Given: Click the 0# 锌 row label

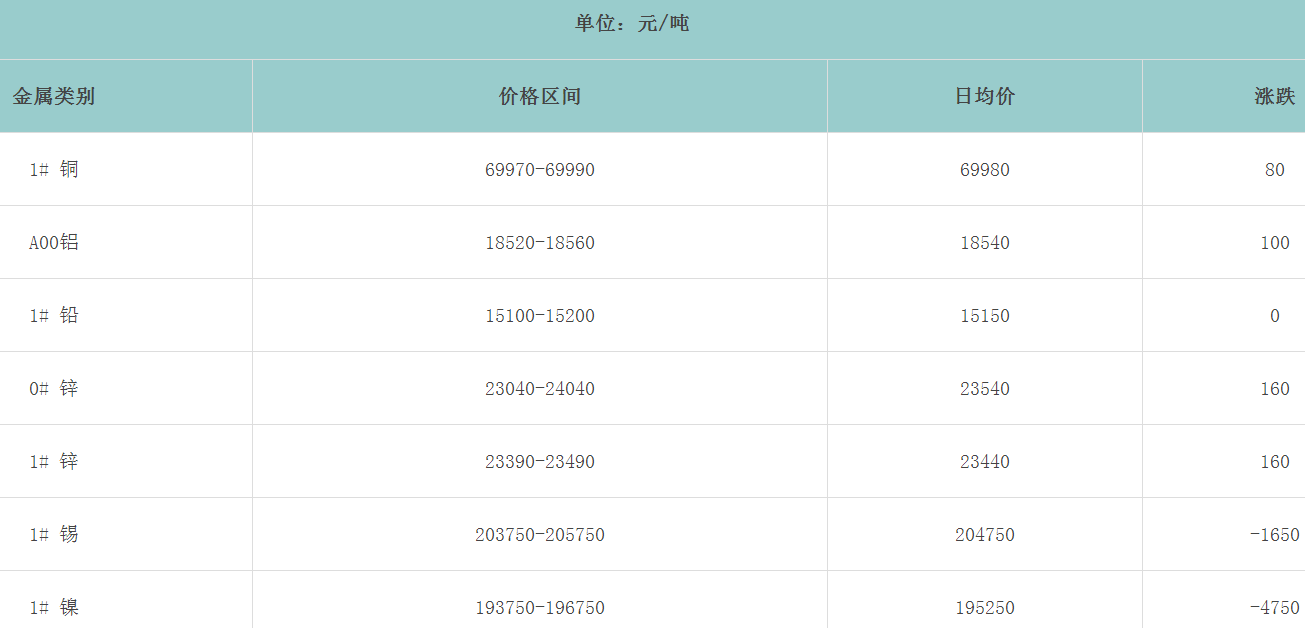Looking at the screenshot, I should (54, 389).
